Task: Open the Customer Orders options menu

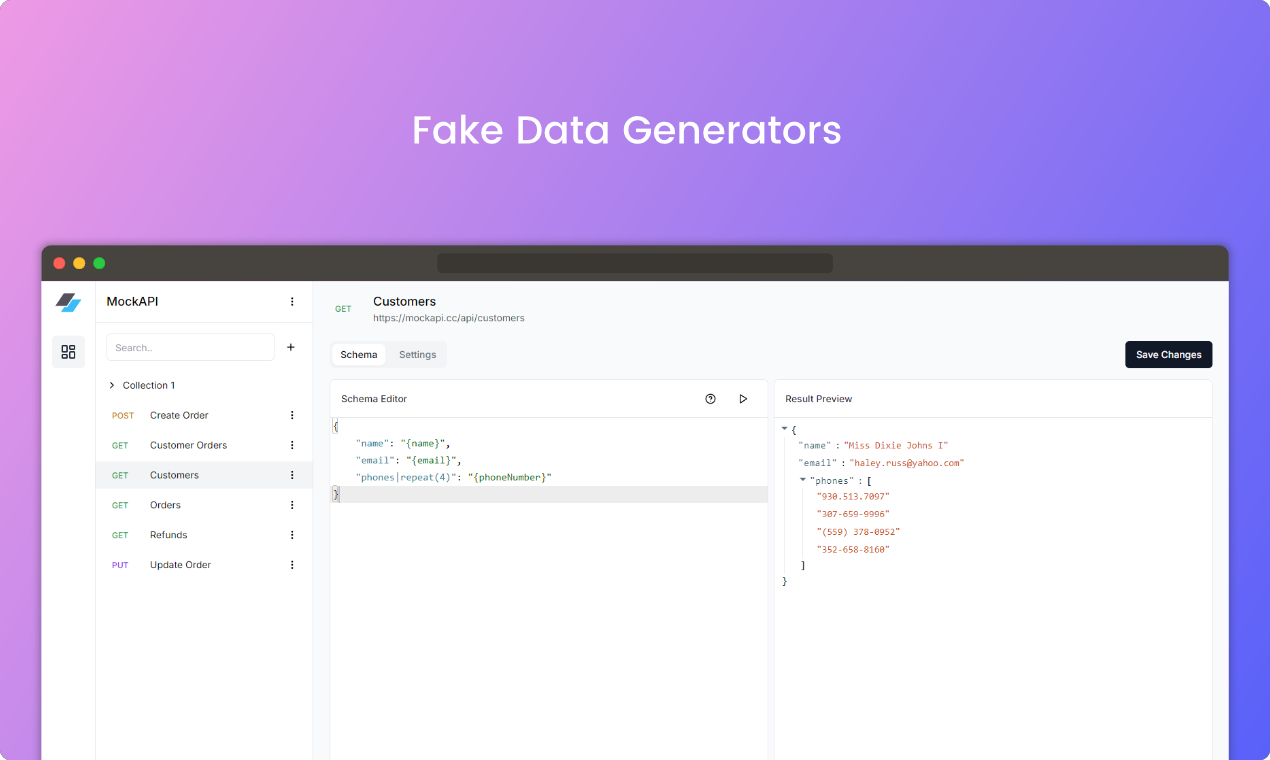Action: pos(292,445)
